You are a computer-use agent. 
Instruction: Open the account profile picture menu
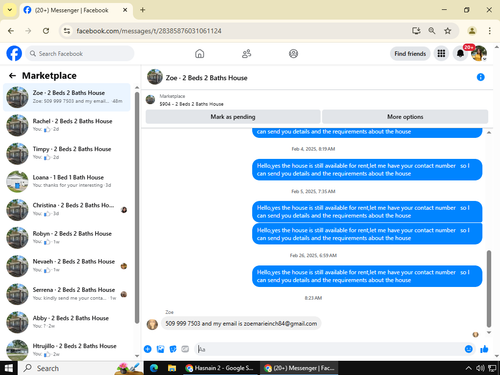click(479, 53)
